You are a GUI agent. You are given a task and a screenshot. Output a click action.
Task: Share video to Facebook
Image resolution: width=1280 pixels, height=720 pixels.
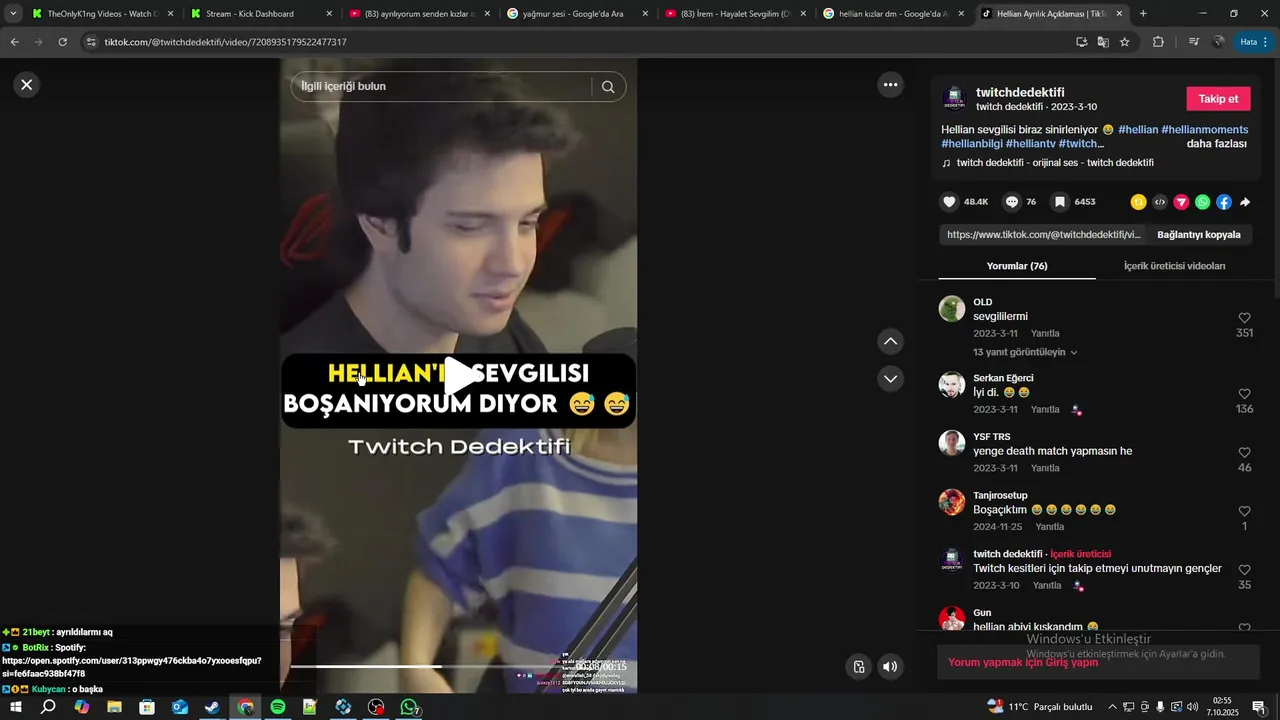tap(1224, 202)
